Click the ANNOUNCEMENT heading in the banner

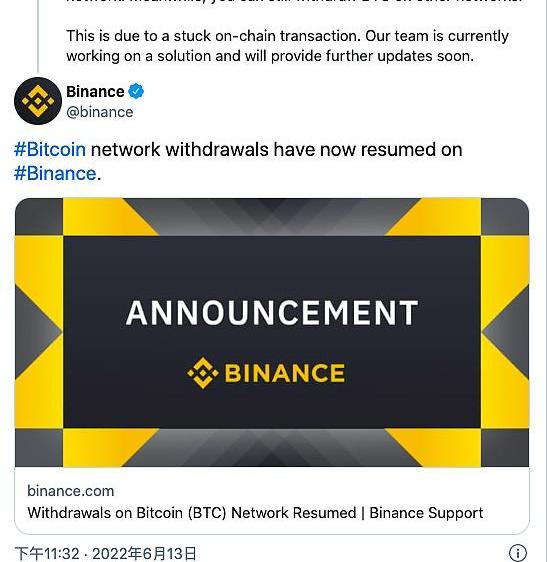(x=272, y=313)
